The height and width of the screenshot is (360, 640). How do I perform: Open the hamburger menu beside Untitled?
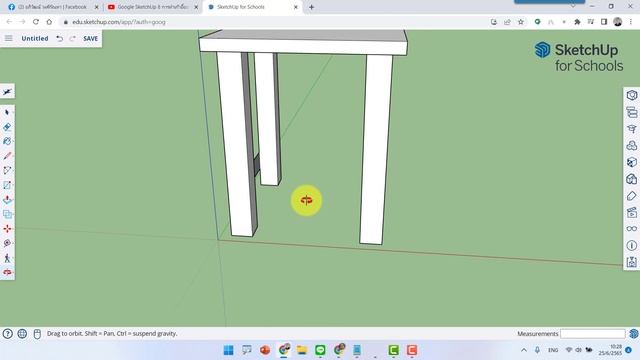8,38
